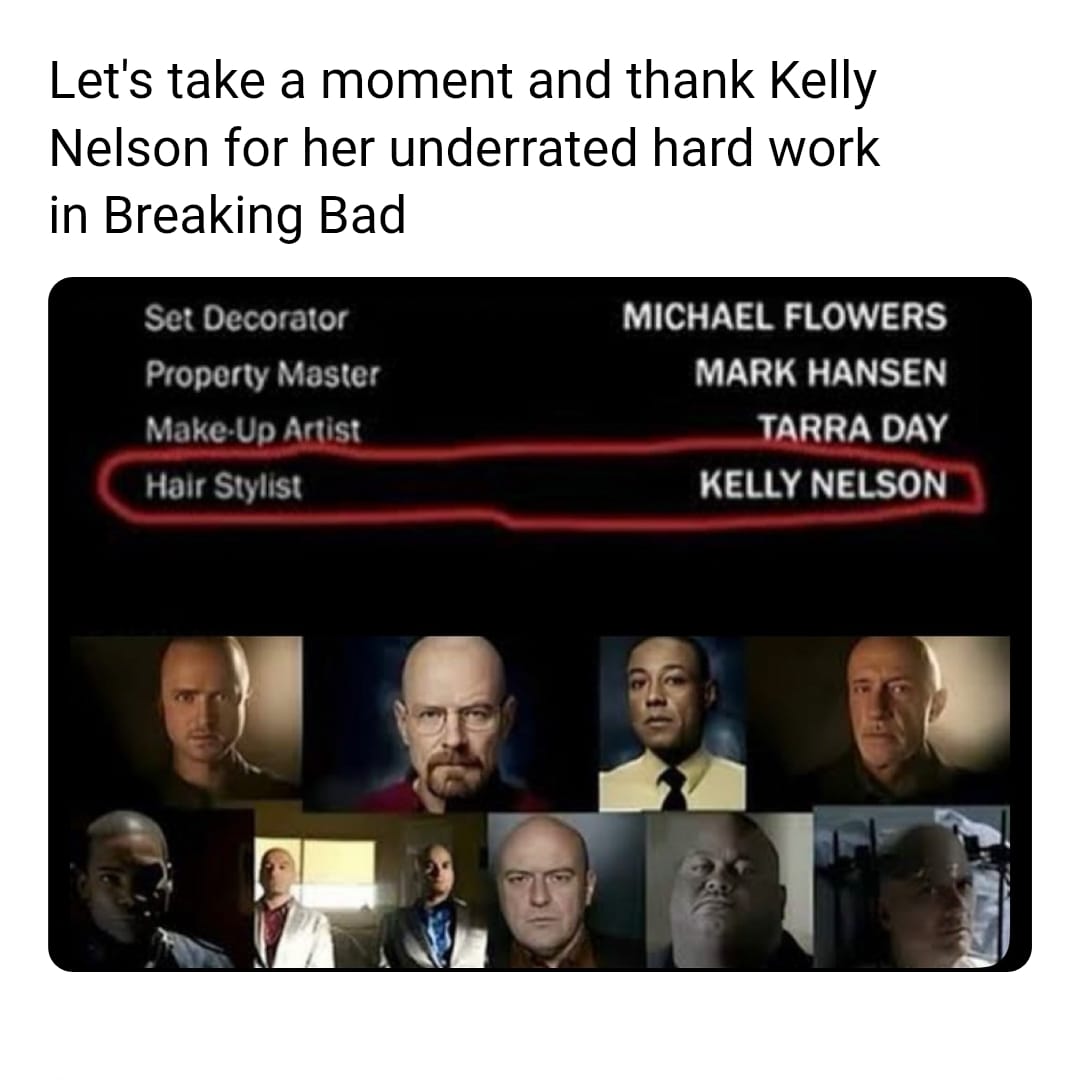Click the circled "Hair Stylist" label
Screen dimensions: 1080x1080
click(223, 486)
